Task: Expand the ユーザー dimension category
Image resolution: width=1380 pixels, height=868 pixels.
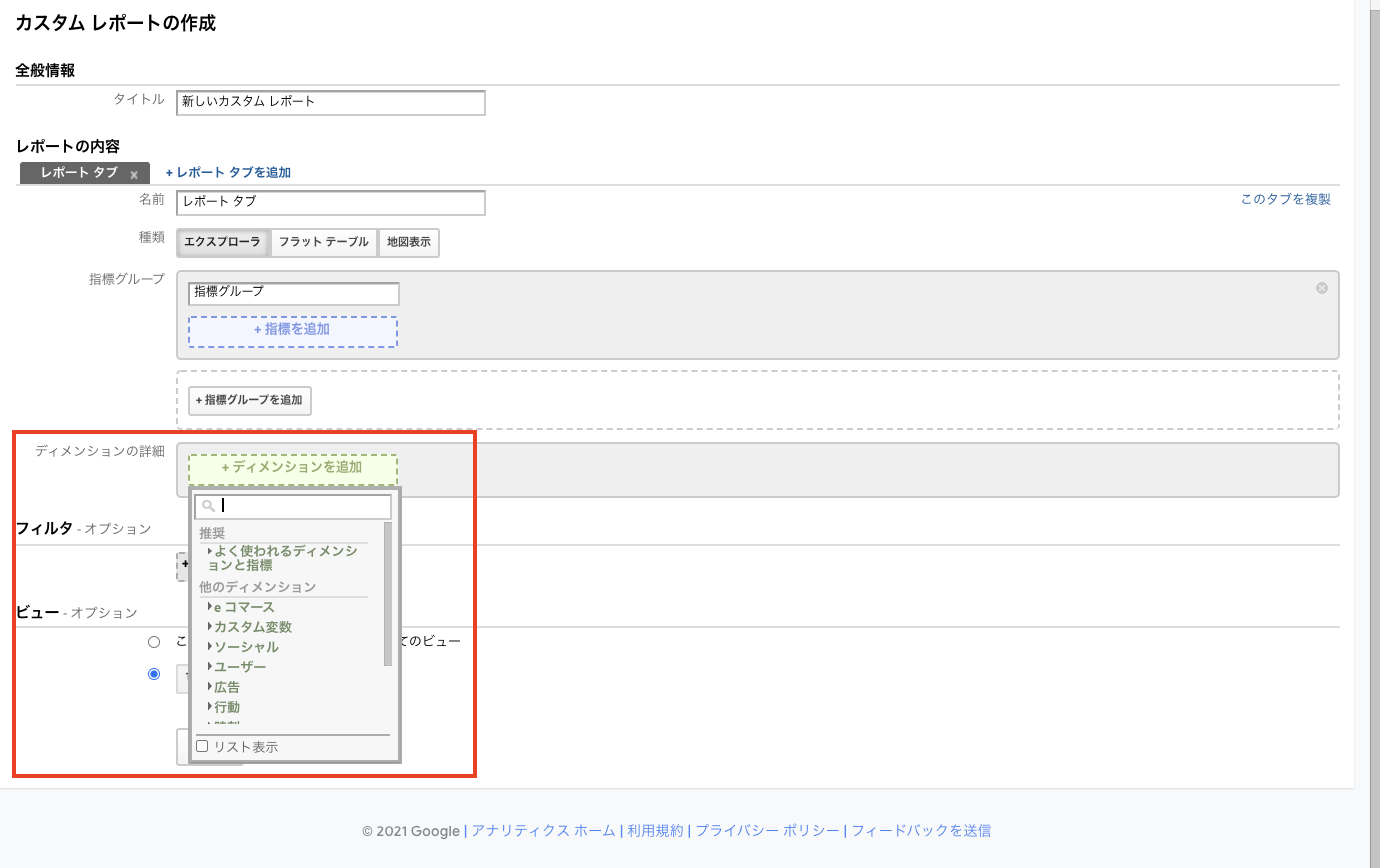Action: pyautogui.click(x=240, y=667)
